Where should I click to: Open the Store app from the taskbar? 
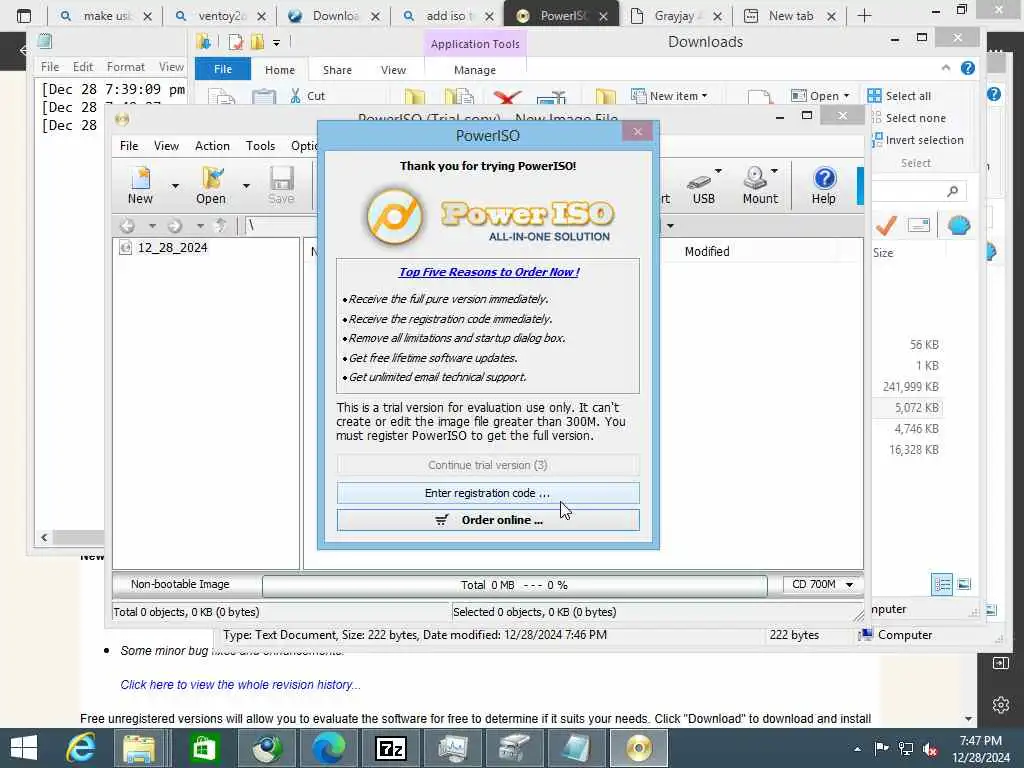tap(204, 748)
